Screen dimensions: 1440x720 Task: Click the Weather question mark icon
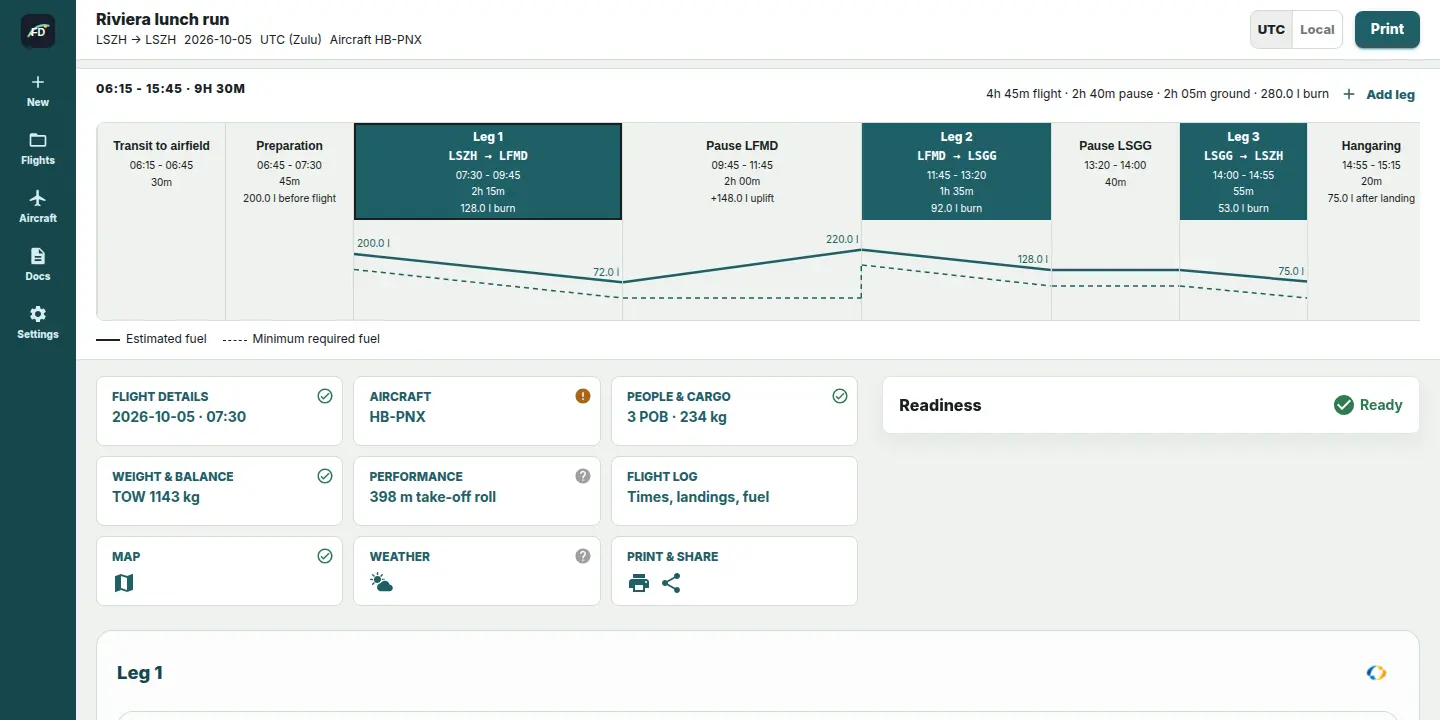click(x=583, y=556)
